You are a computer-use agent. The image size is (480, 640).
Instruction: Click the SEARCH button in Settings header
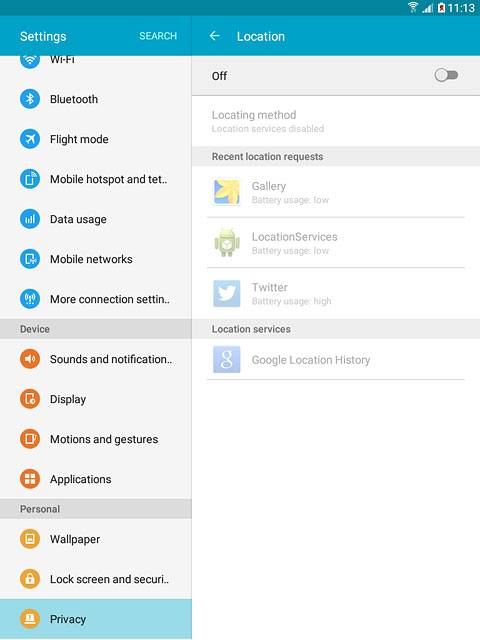point(158,36)
